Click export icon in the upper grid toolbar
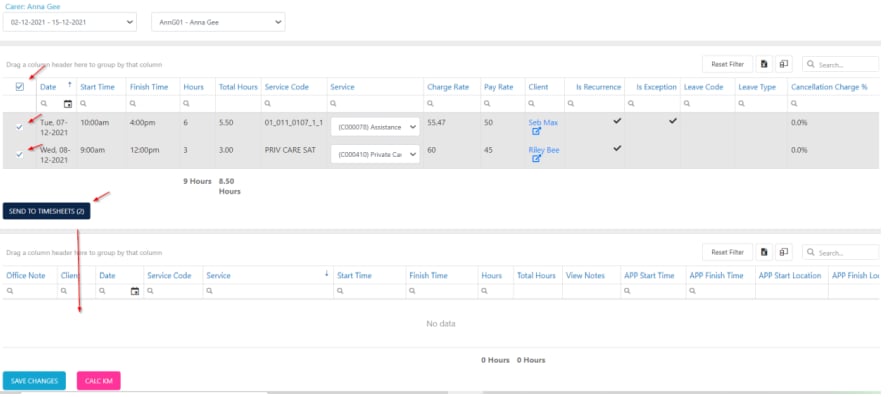The image size is (888, 397). coord(764,64)
